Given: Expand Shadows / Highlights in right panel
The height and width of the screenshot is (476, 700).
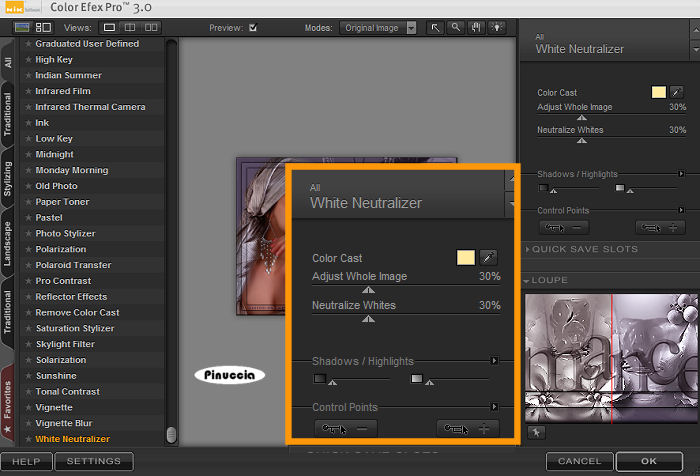Looking at the screenshot, I should pyautogui.click(x=681, y=174).
